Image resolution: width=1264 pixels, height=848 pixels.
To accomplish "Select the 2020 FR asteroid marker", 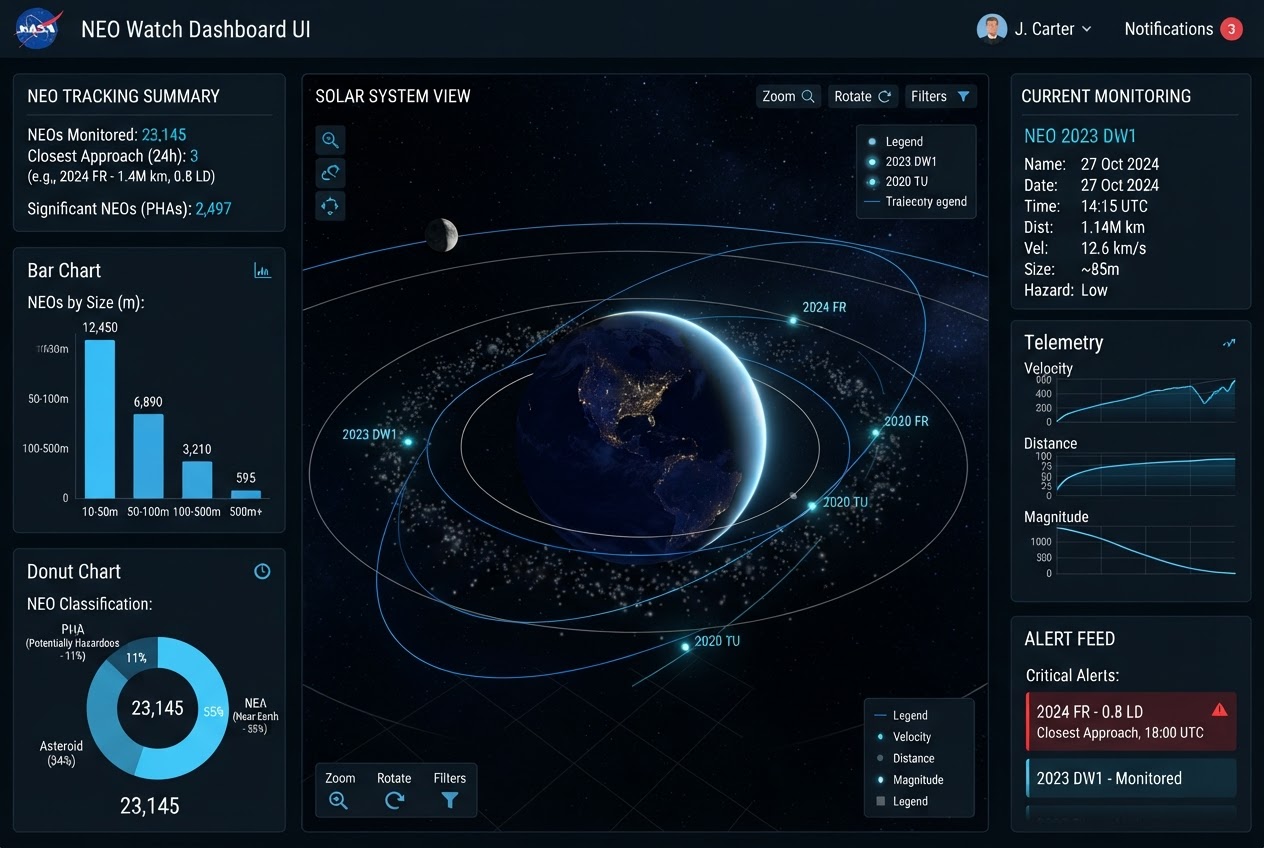I will [x=875, y=433].
